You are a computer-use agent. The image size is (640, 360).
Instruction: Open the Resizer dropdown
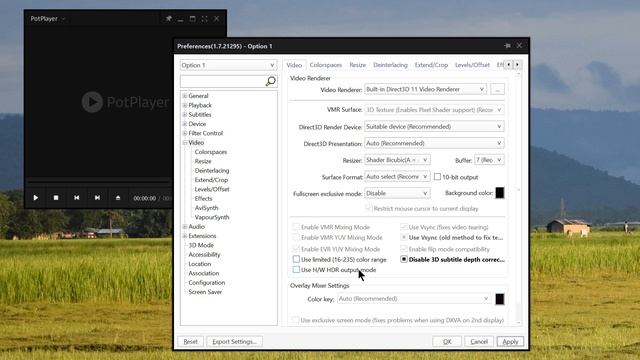click(x=397, y=160)
